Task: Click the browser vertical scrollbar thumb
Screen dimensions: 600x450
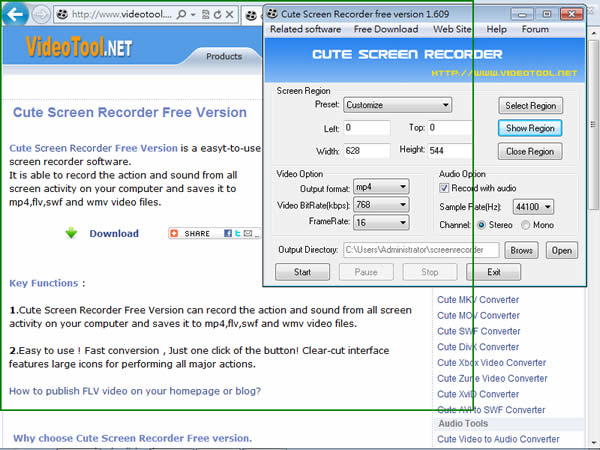Action: (593, 124)
